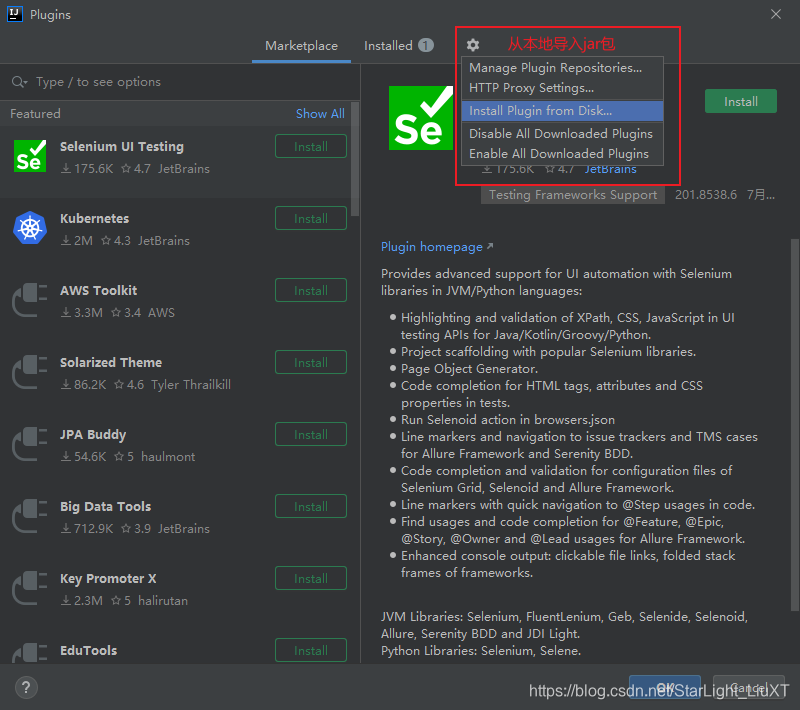Click Show All featured plugins link
800x710 pixels.
(x=320, y=114)
